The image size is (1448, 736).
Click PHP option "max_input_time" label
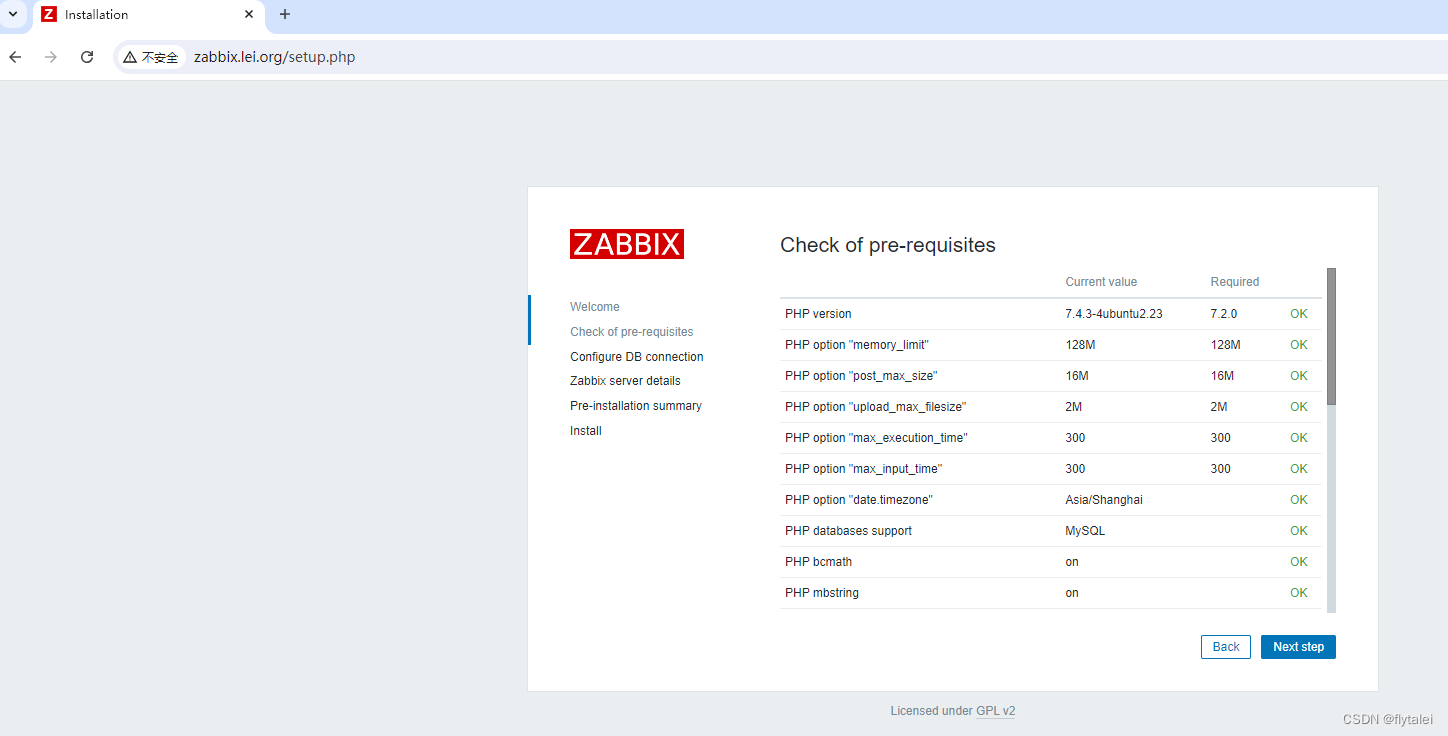pyautogui.click(x=864, y=469)
